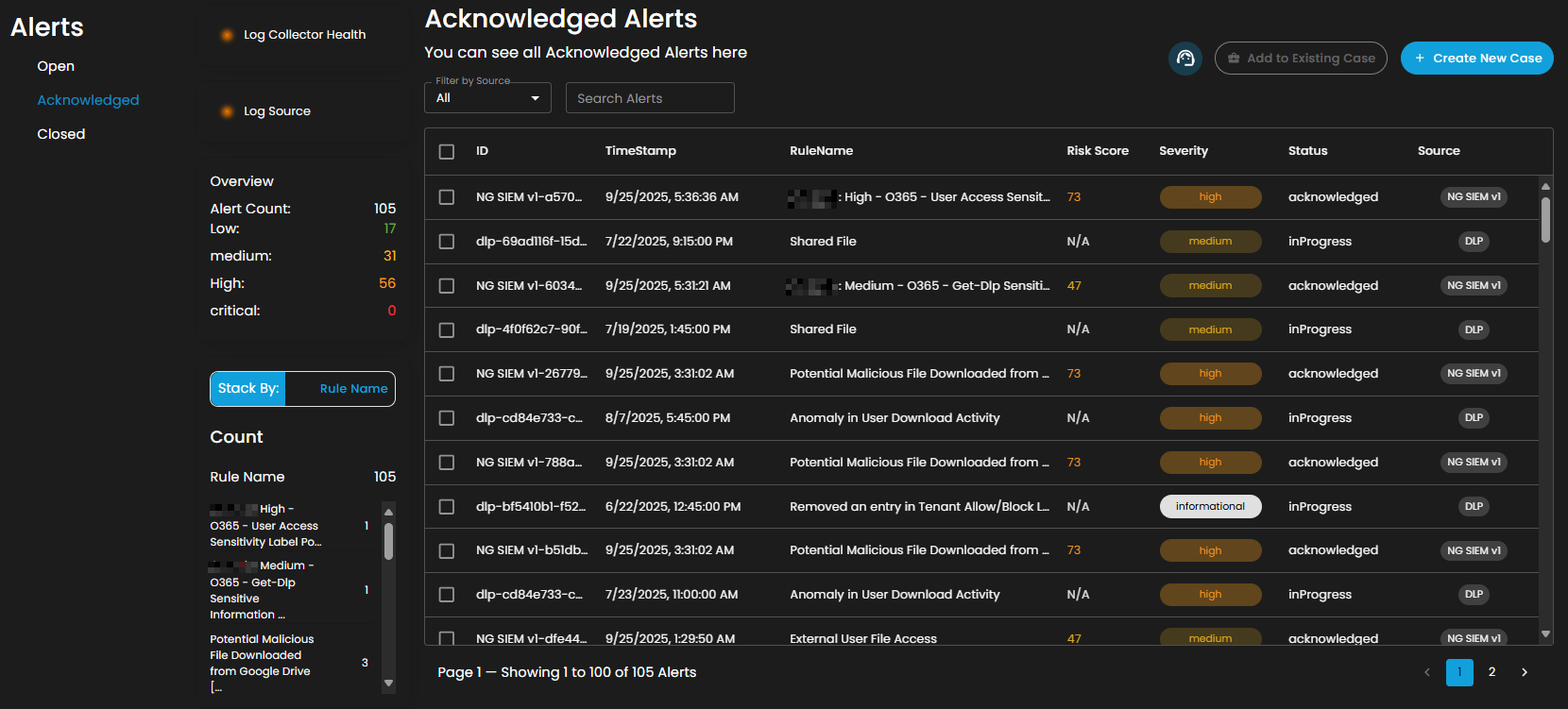Click the Log Source status dot

(227, 111)
